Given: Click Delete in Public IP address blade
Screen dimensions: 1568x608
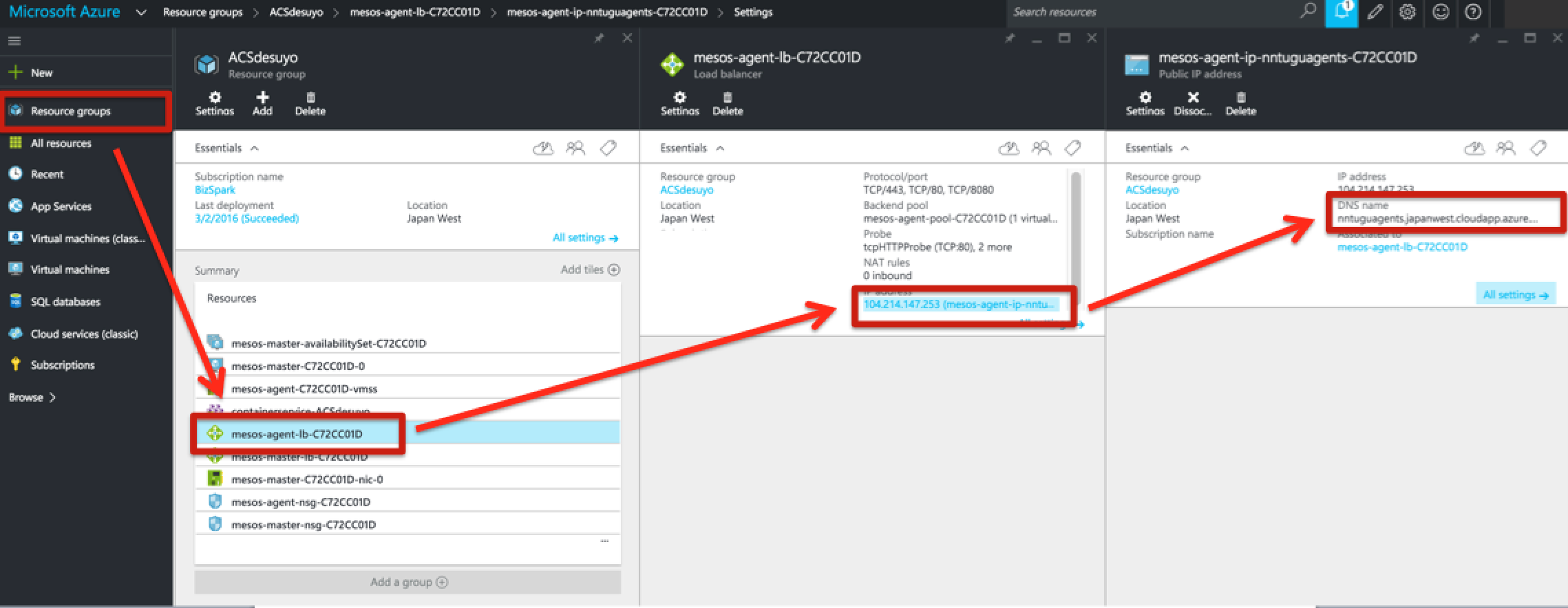Looking at the screenshot, I should pyautogui.click(x=1241, y=104).
